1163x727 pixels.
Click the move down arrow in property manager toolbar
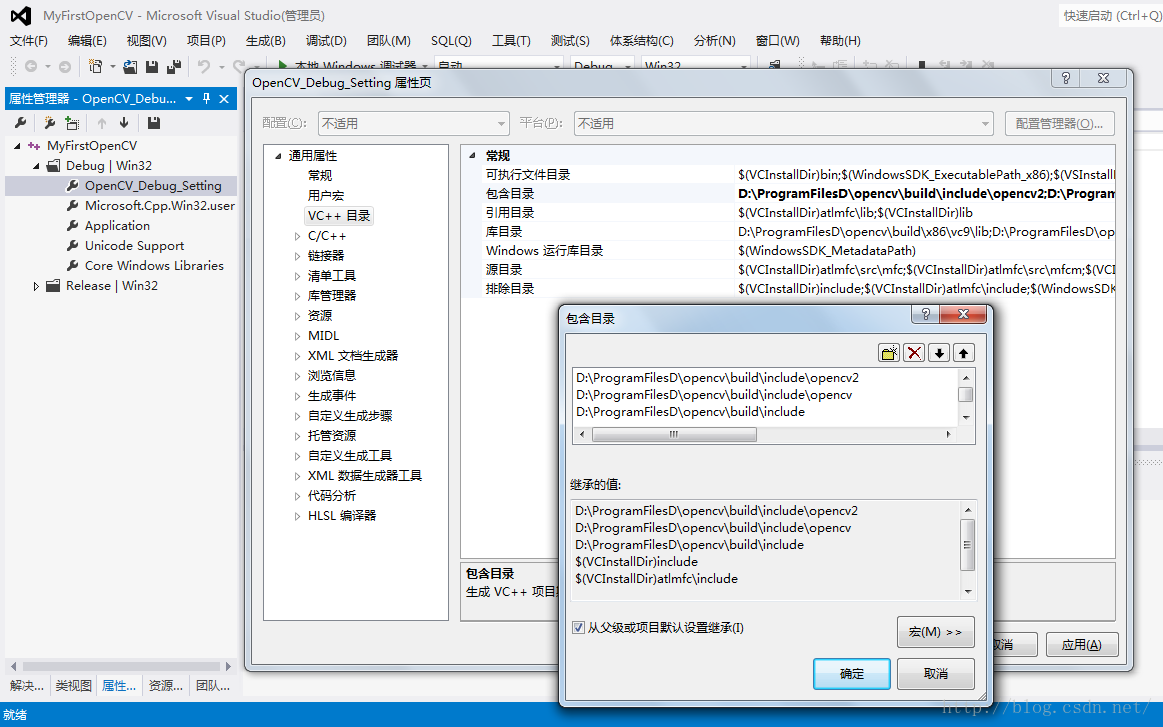124,122
